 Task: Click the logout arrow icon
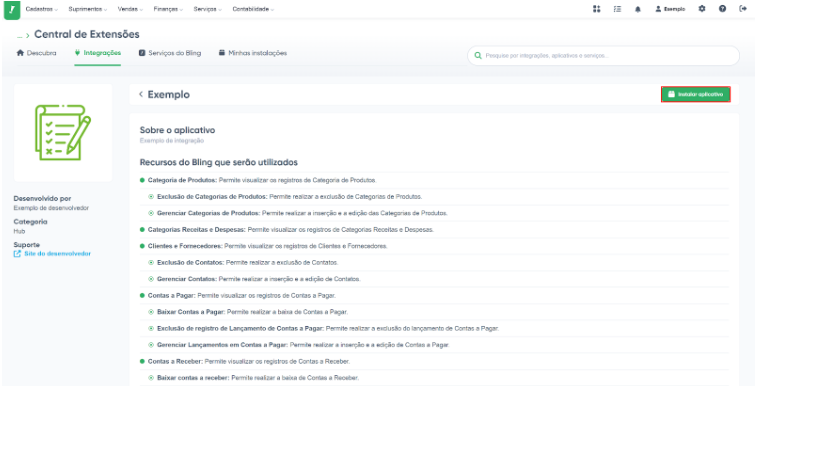pyautogui.click(x=743, y=9)
